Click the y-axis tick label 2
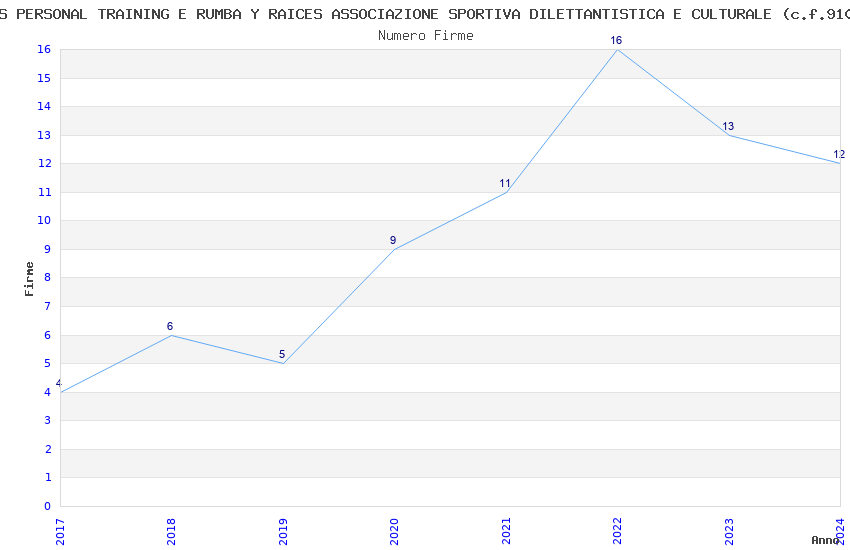 (48, 449)
